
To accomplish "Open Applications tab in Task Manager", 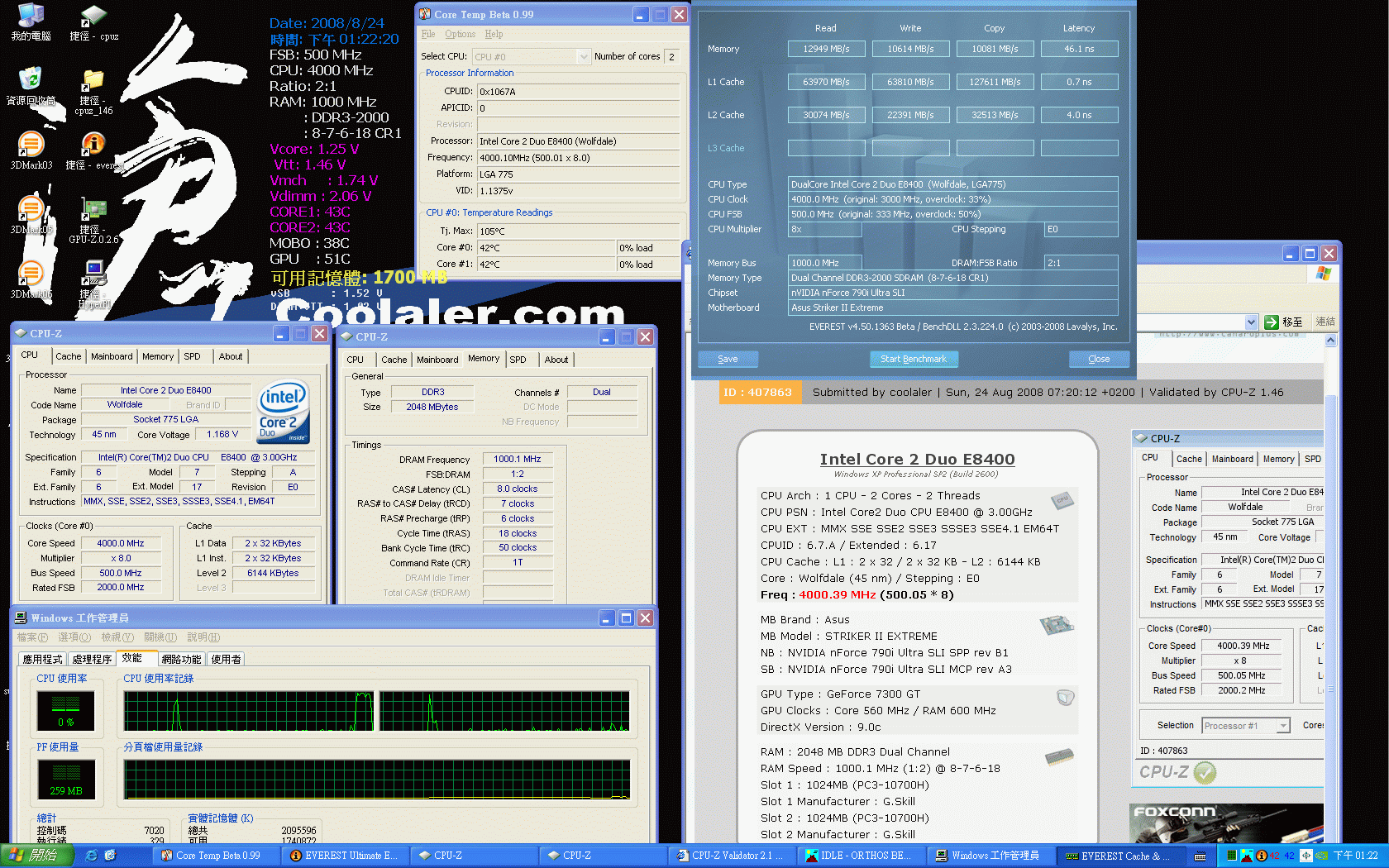I will (42, 659).
